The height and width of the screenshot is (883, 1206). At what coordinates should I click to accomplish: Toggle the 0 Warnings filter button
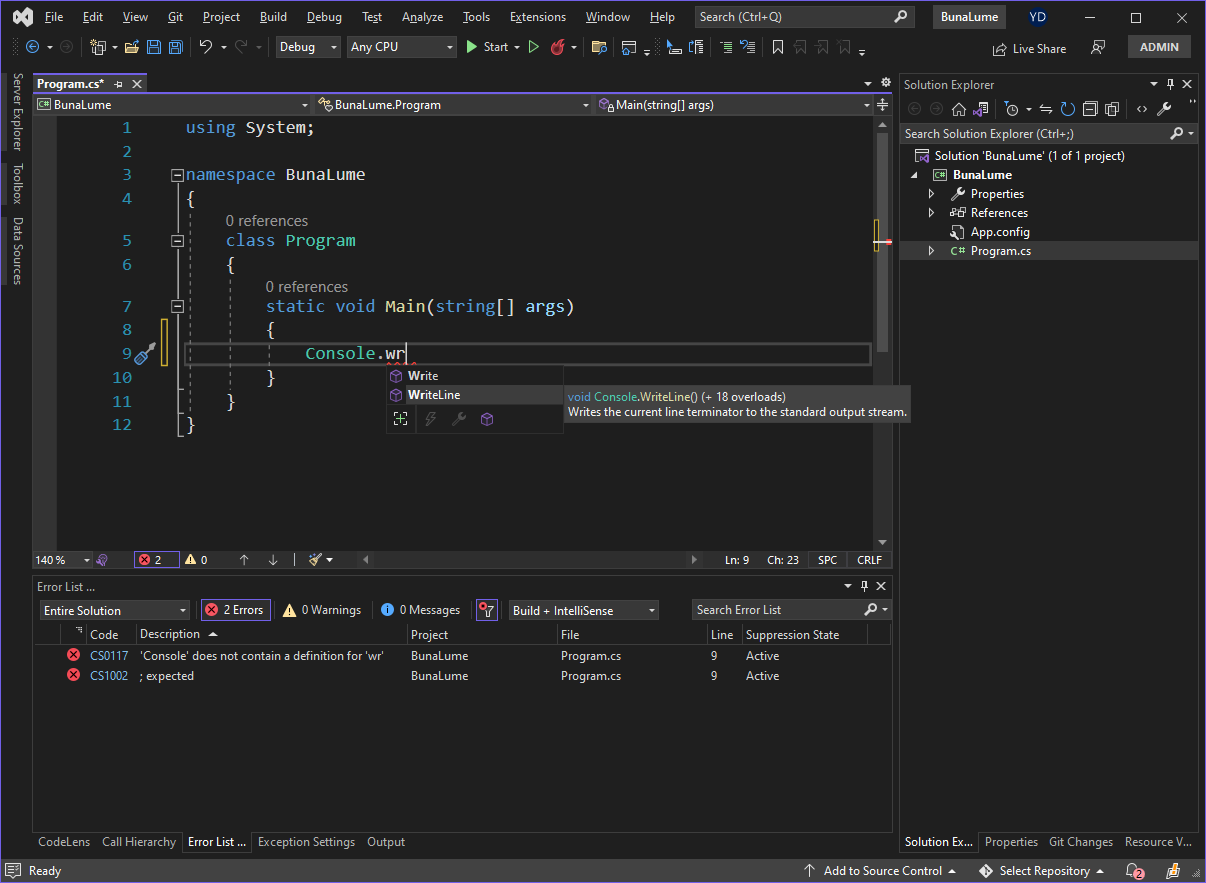coord(321,610)
